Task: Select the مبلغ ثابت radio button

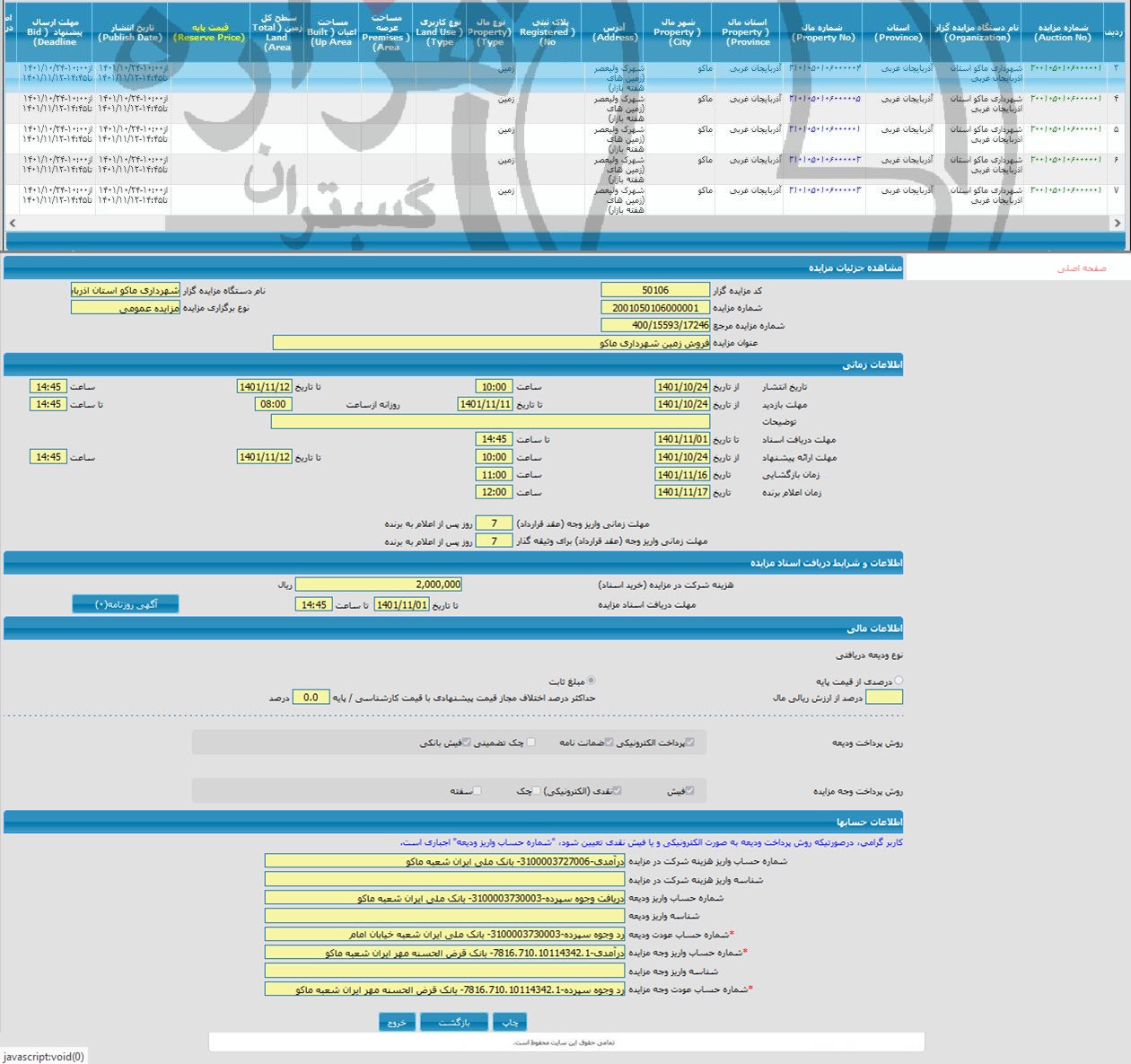Action: coord(591,681)
